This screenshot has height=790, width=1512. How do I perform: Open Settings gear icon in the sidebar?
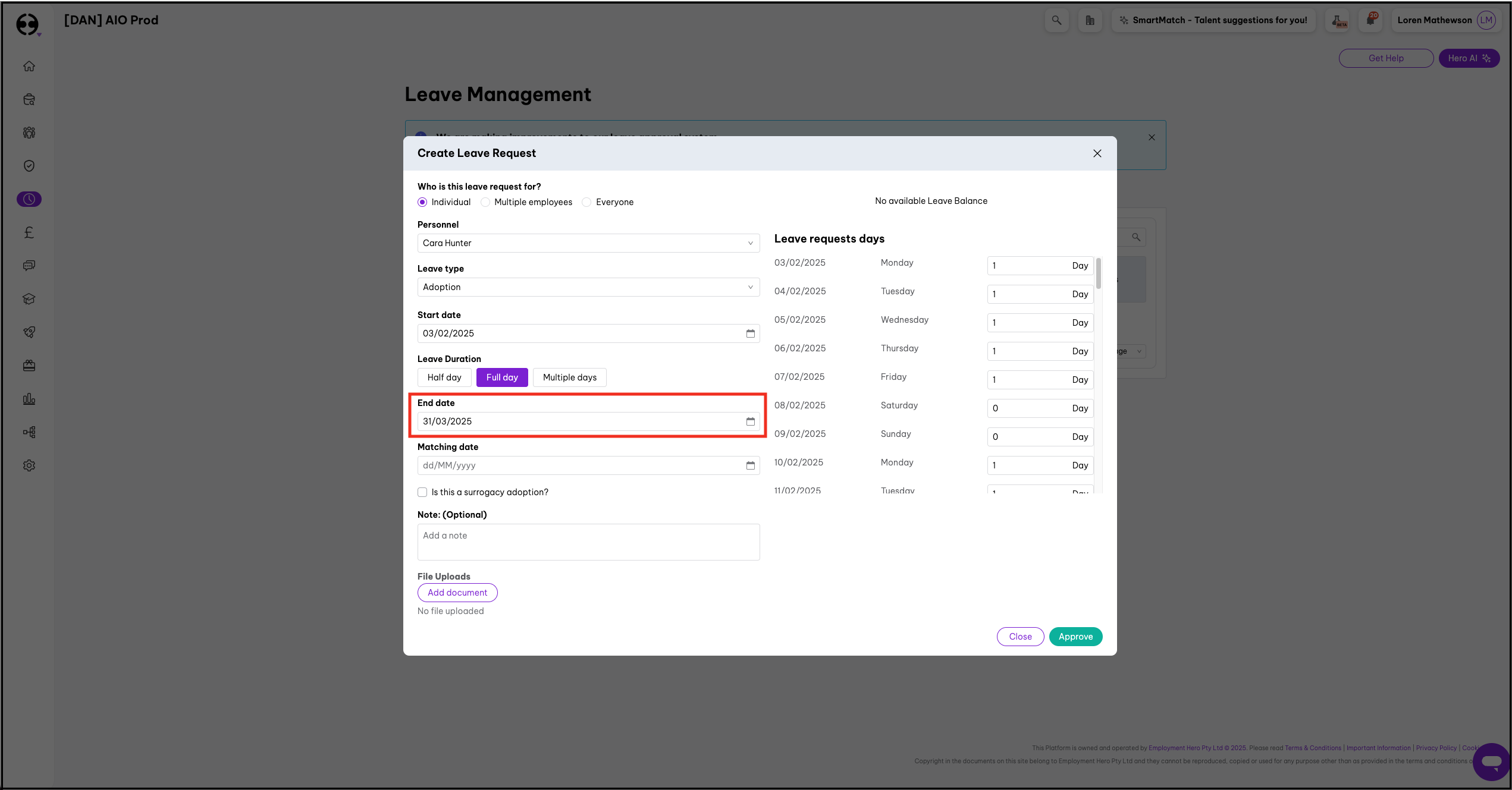[x=29, y=465]
